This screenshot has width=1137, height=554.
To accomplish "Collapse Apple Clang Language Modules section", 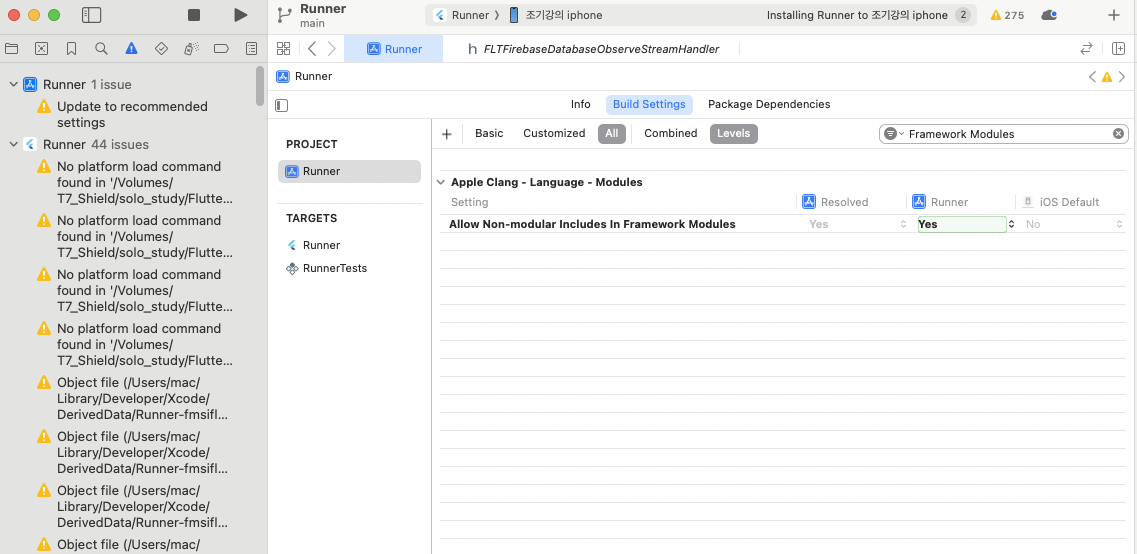I will pos(441,183).
